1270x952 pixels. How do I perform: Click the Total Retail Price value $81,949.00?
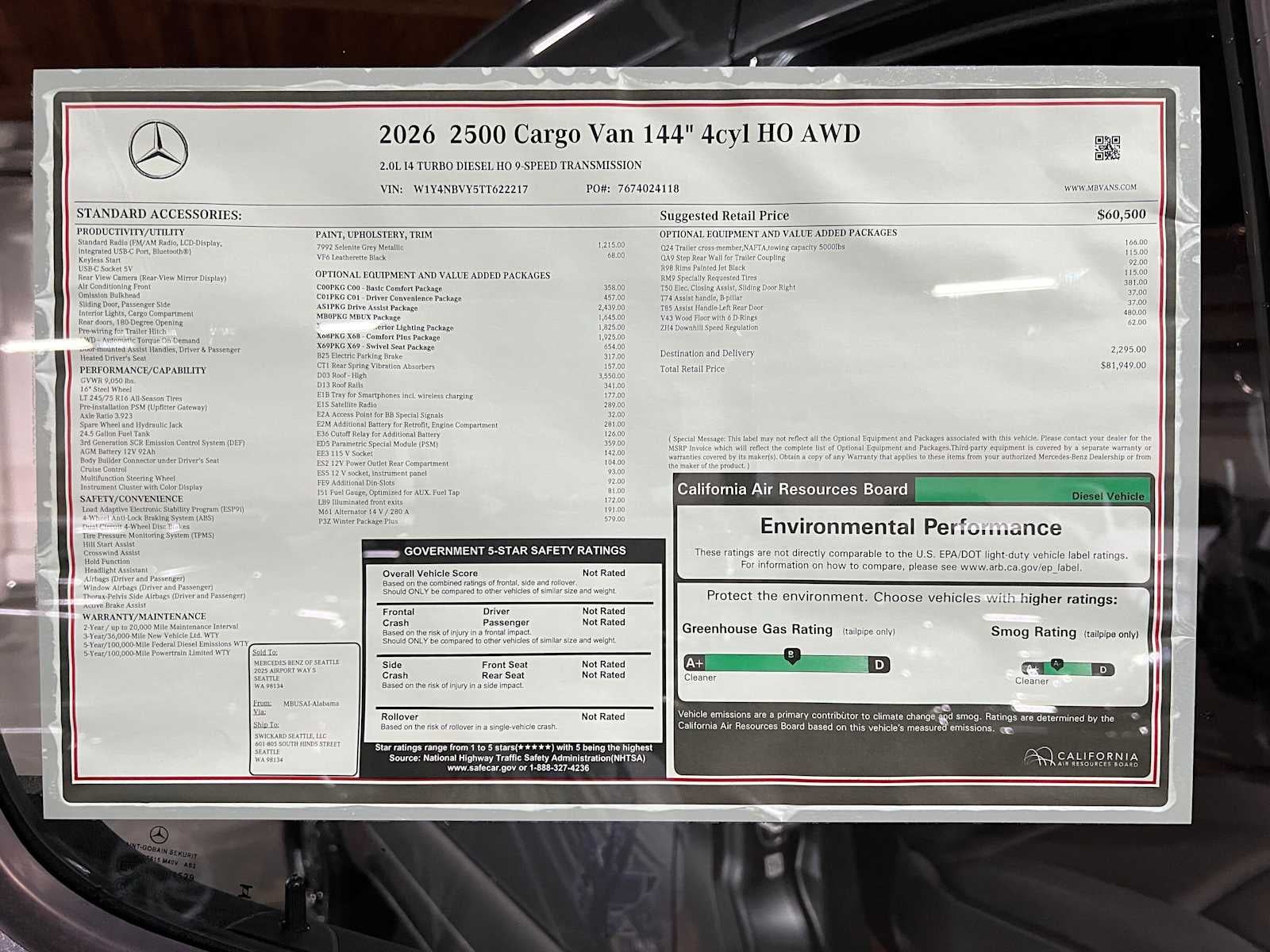tap(1123, 365)
